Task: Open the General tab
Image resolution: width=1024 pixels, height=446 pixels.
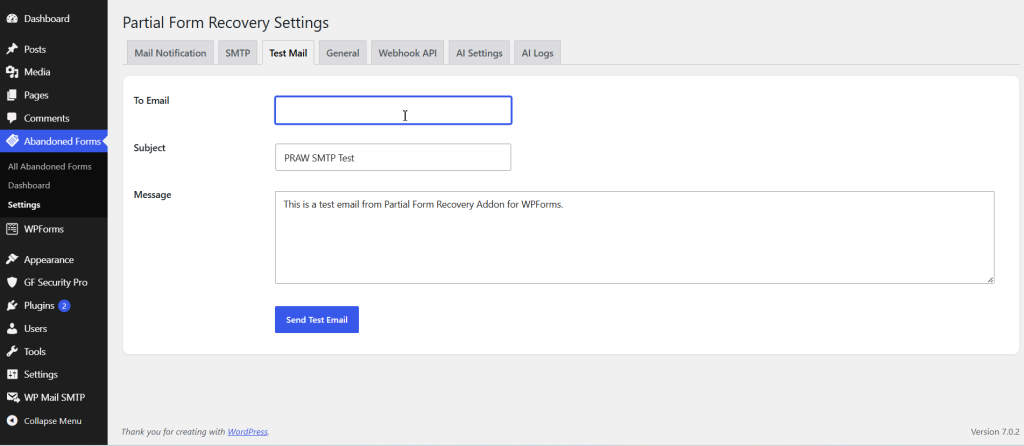Action: 343,53
